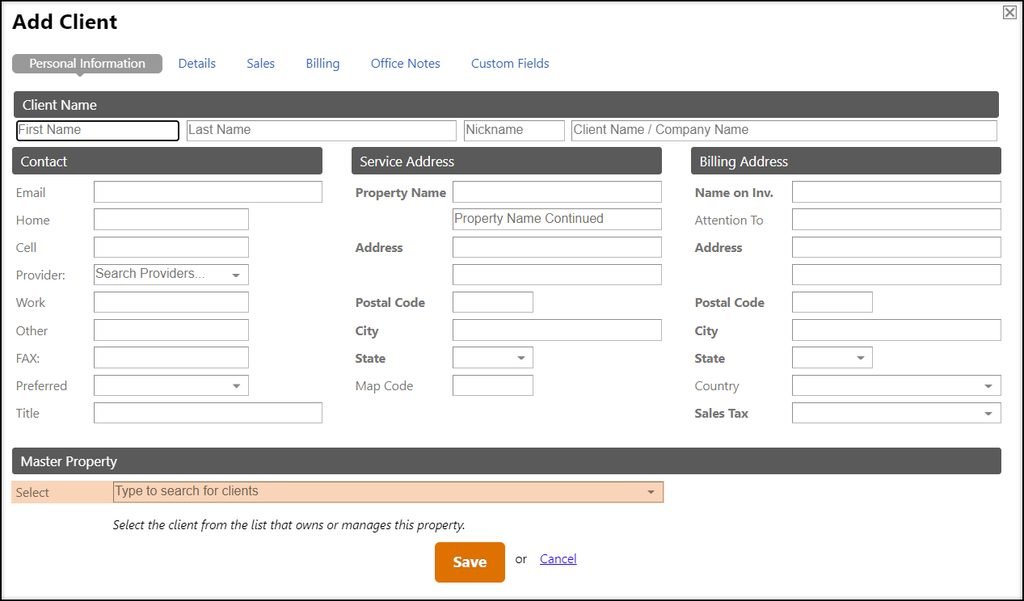The image size is (1024, 601).
Task: Open the Master Property client search dropdown
Action: click(388, 492)
